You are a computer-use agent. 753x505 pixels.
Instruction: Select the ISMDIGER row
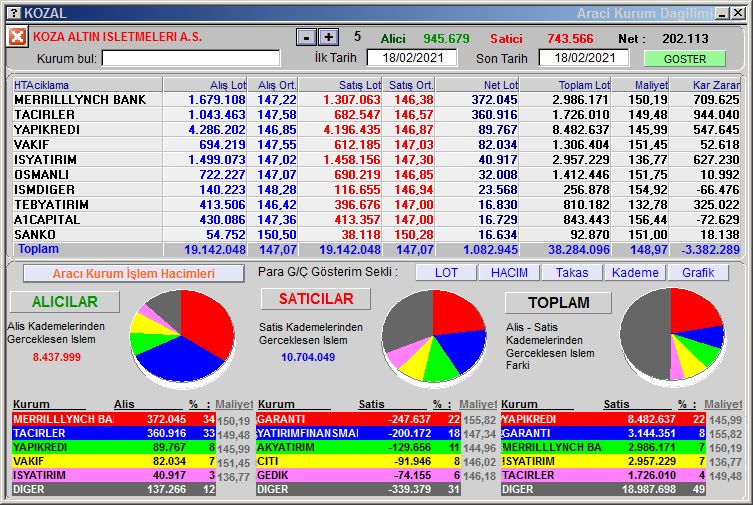tap(376, 190)
